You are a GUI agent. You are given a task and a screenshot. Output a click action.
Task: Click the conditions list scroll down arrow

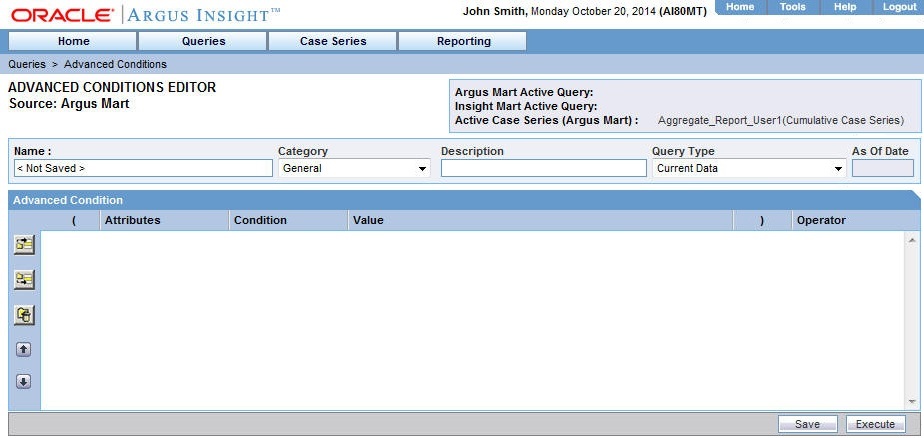pos(912,402)
